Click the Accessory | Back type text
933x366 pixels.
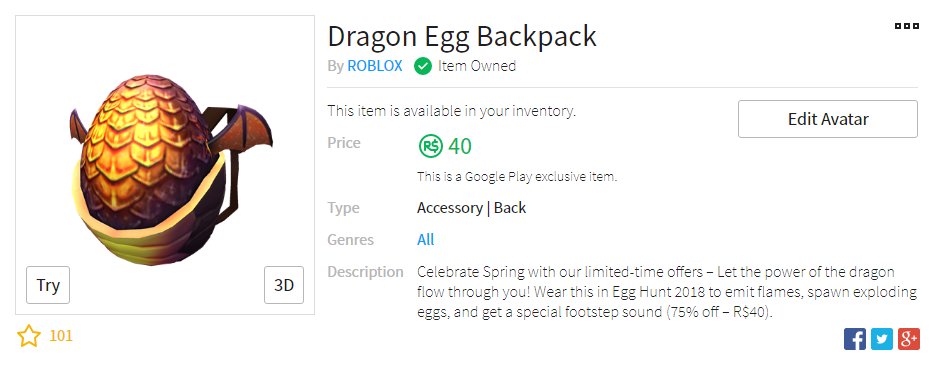(471, 208)
